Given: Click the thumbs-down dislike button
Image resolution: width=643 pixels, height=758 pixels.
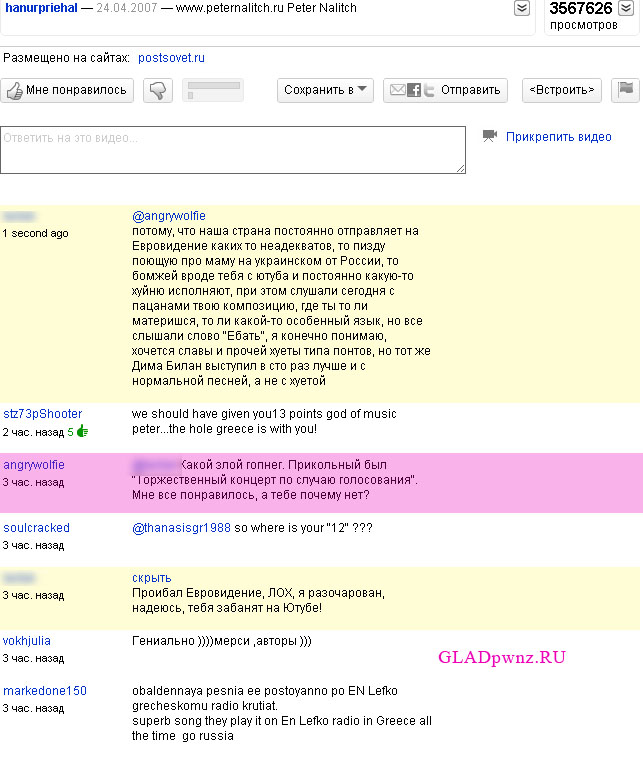Looking at the screenshot, I should coord(159,91).
